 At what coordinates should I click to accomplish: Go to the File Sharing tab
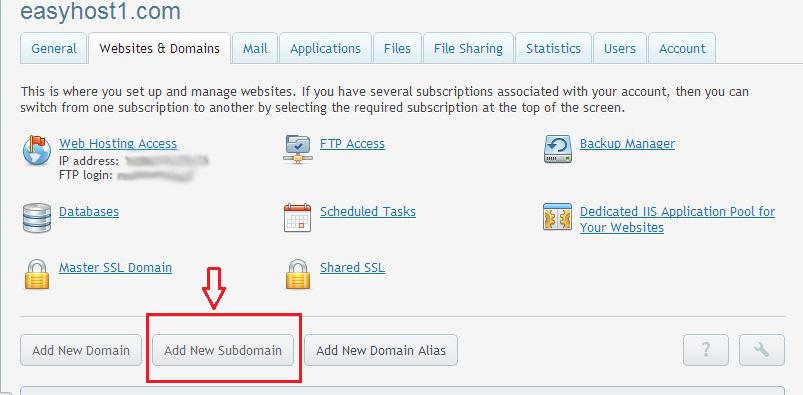(x=468, y=49)
